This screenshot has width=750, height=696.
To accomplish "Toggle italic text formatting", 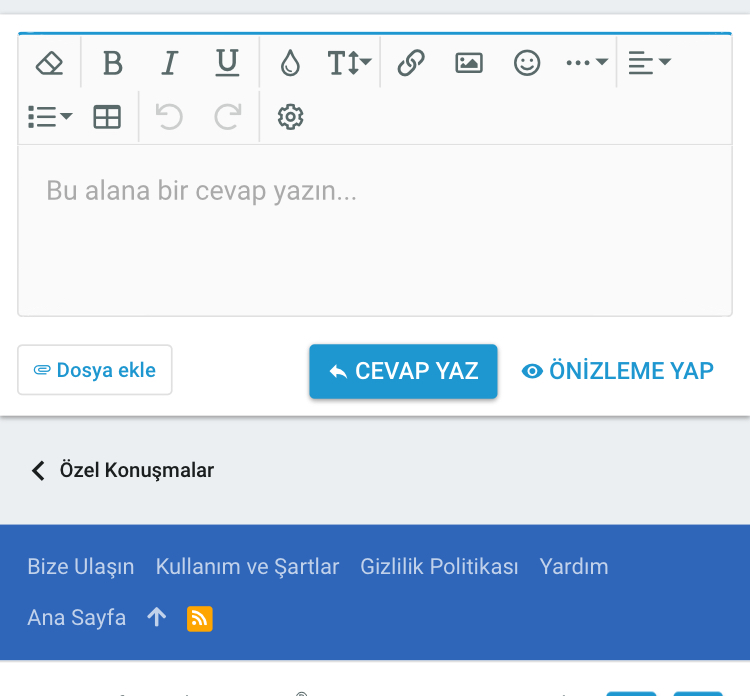I will click(169, 63).
